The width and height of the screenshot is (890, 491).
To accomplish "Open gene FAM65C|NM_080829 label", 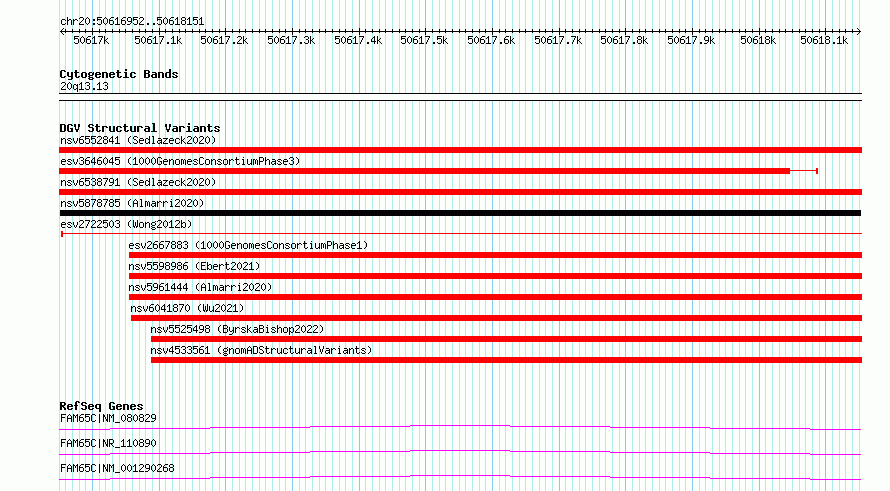I will tap(108, 418).
